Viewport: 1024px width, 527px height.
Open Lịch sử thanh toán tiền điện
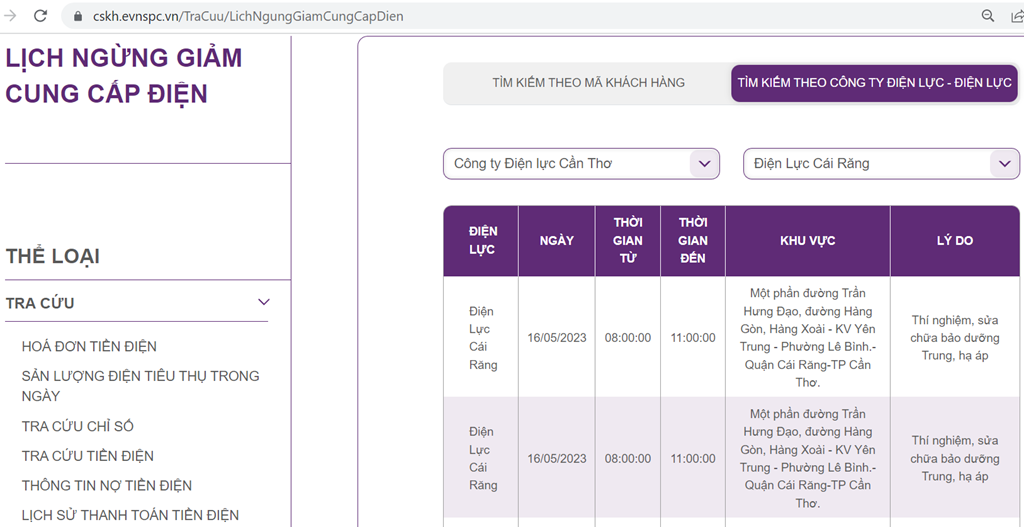(130, 515)
